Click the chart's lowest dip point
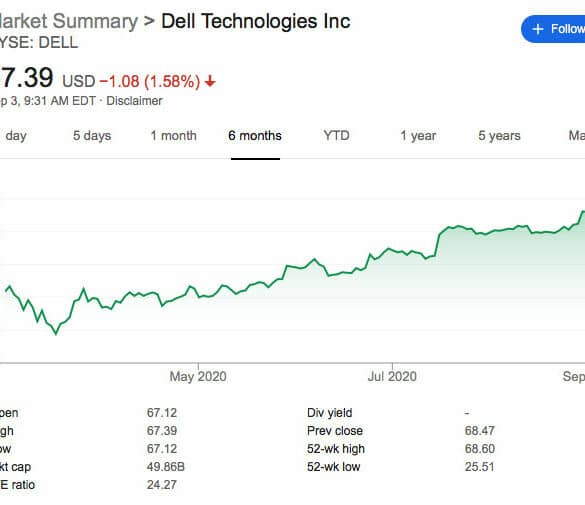The image size is (585, 505). pos(56,334)
